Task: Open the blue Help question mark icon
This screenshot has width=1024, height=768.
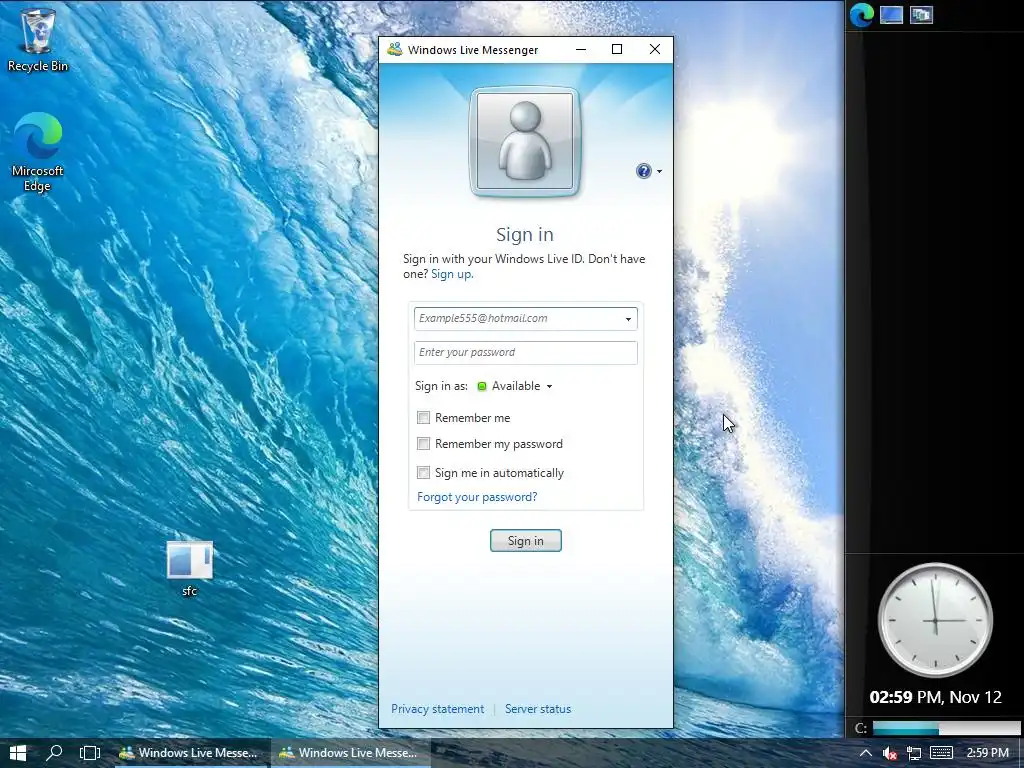Action: tap(643, 171)
